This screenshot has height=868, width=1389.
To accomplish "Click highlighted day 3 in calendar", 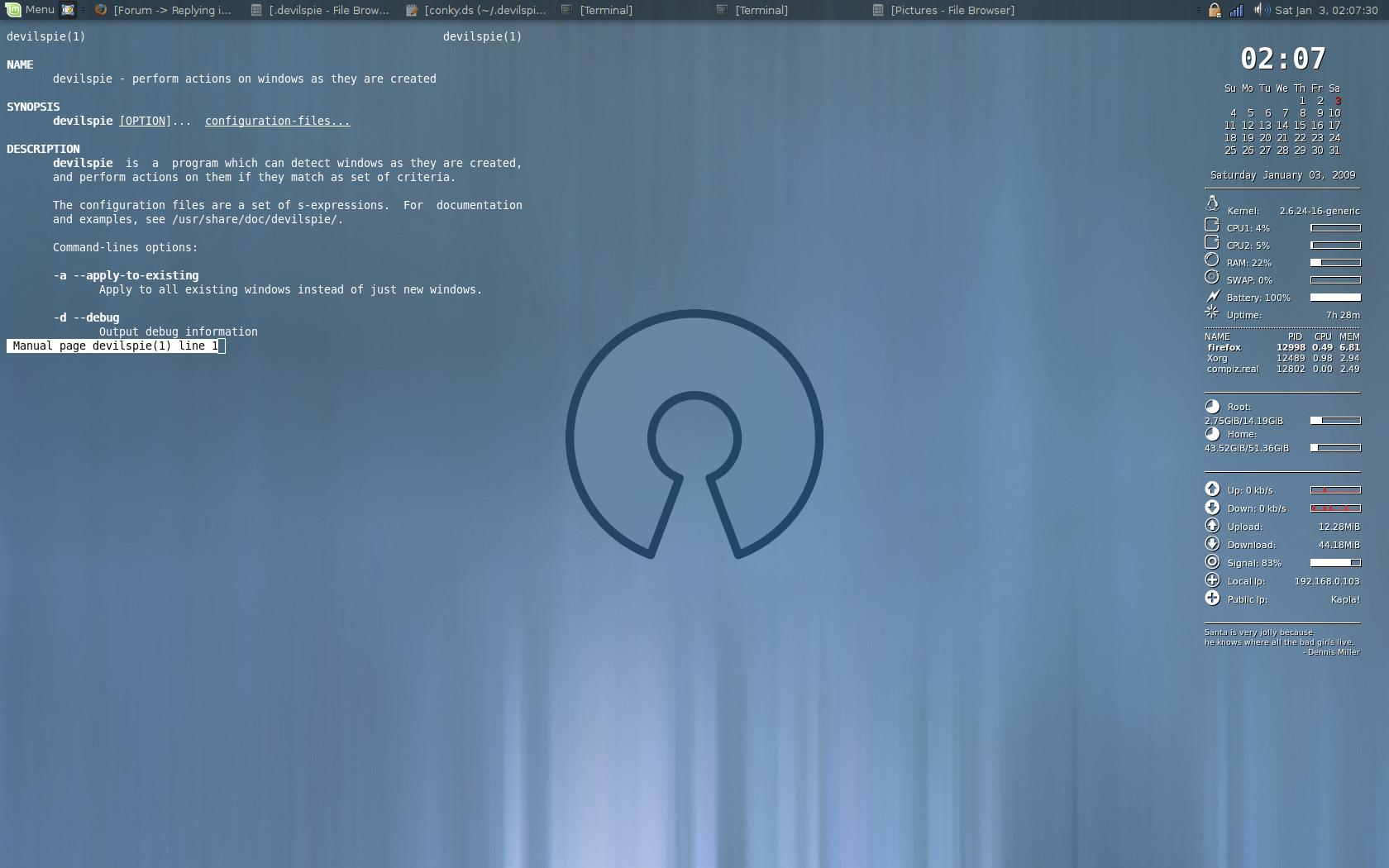I will (1338, 101).
